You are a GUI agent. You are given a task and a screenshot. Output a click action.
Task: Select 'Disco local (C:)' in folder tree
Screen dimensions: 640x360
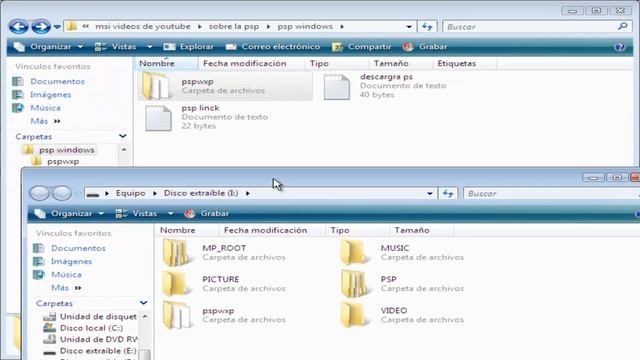(x=91, y=328)
